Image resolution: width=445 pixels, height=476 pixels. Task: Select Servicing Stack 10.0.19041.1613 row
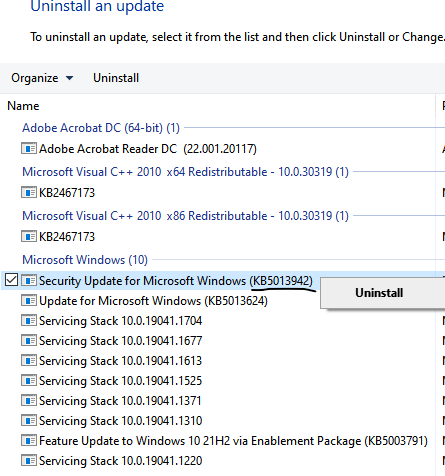120,361
